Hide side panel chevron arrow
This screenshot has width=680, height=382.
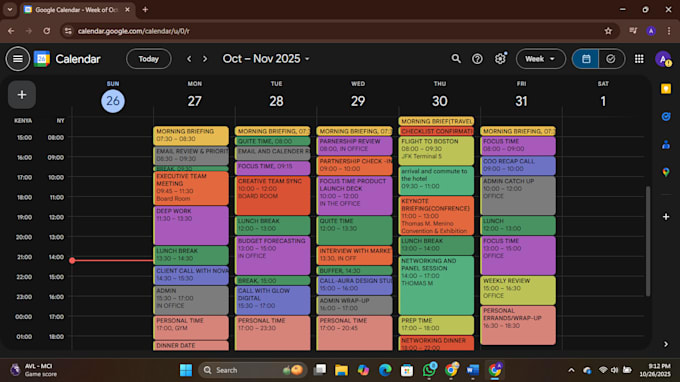(666, 344)
